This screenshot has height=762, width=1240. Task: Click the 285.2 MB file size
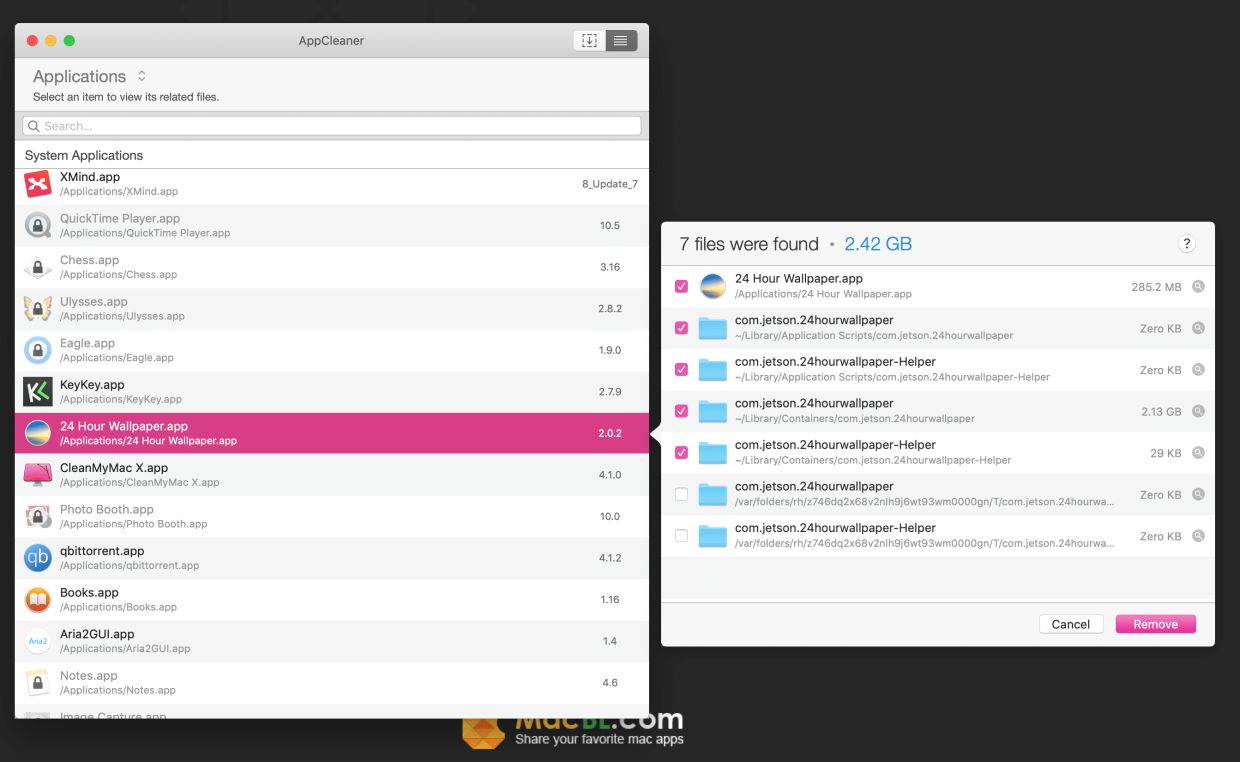pos(1156,287)
